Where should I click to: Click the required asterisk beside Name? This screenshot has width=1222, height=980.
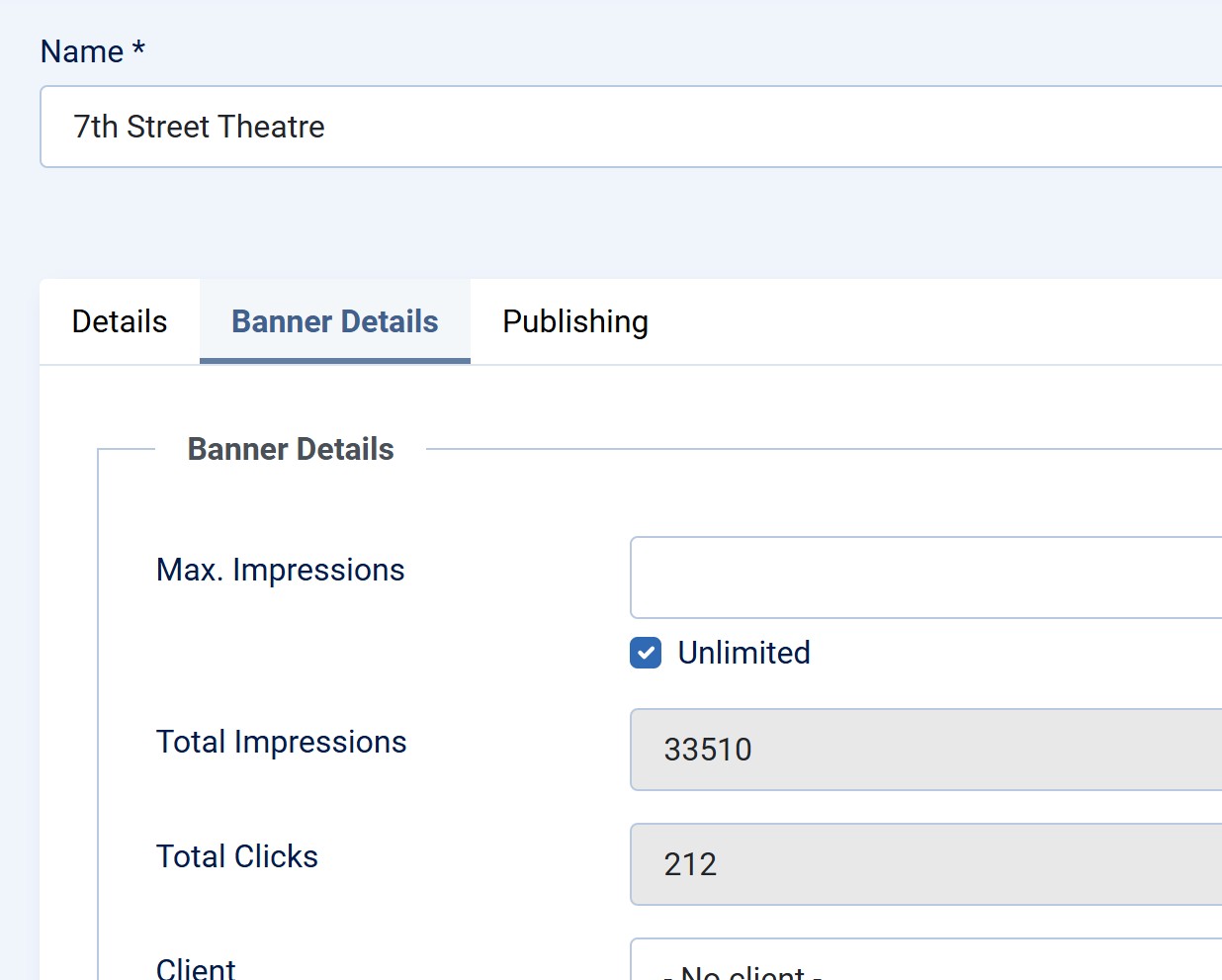[x=138, y=49]
